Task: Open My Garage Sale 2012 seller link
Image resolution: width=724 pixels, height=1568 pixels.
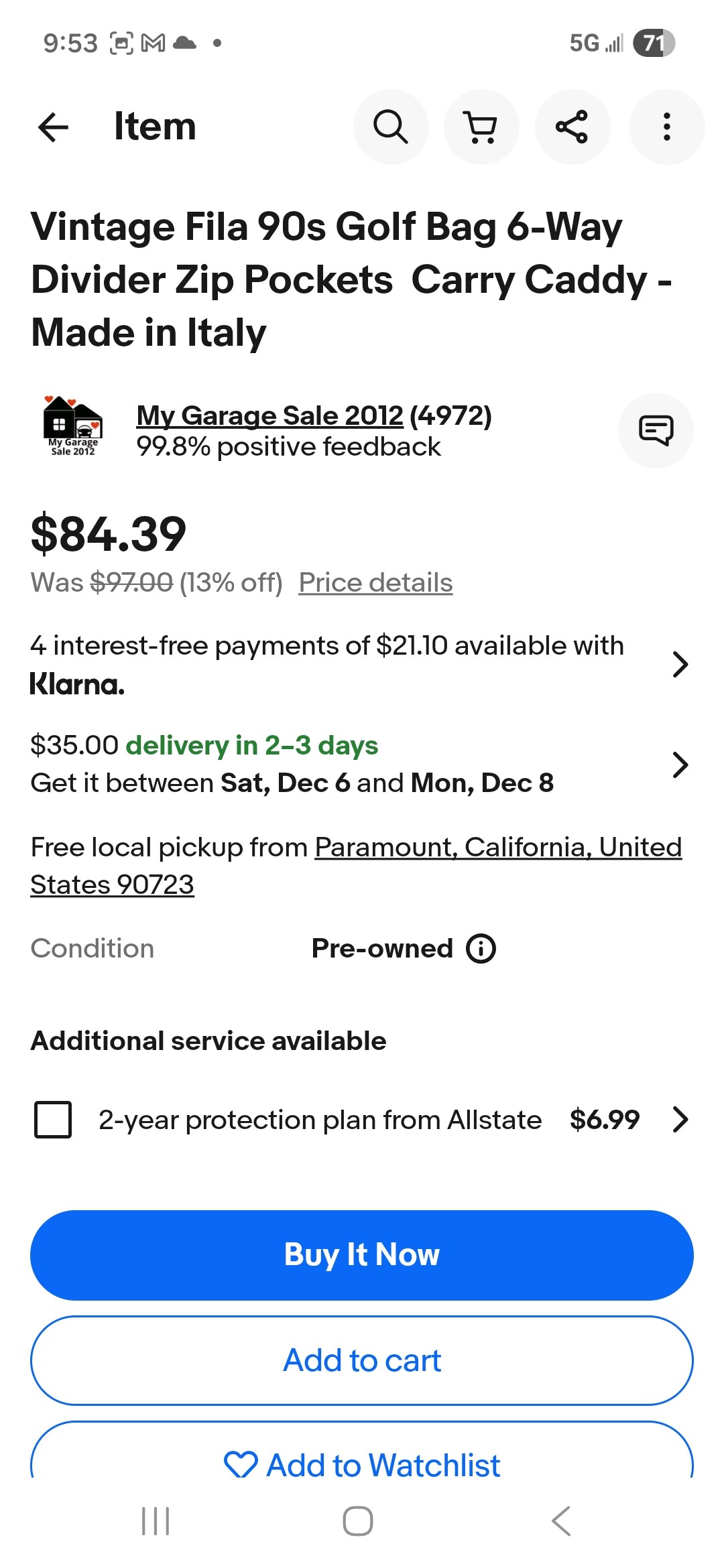Action: coord(269,416)
